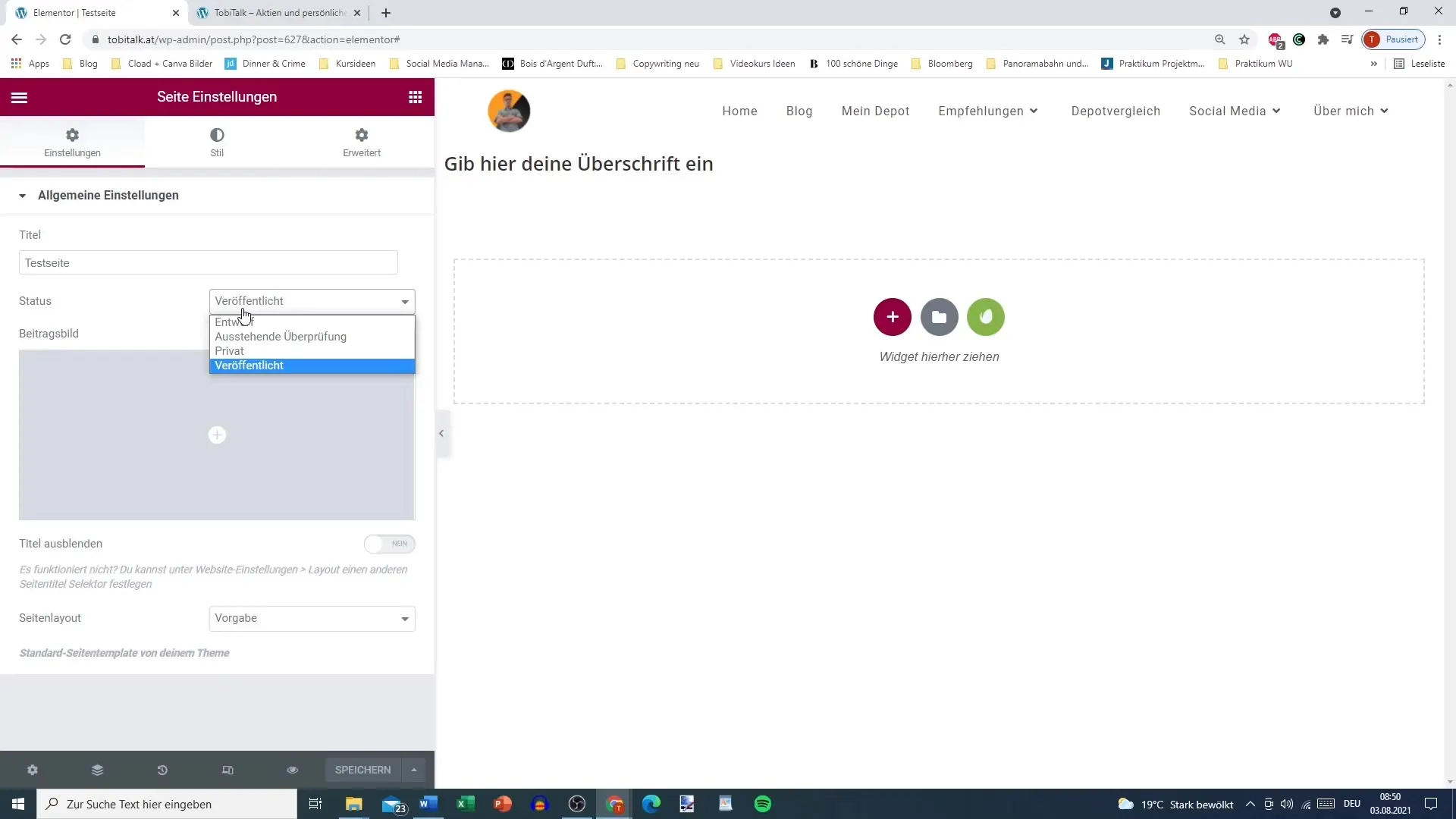Open Microsoft Edge from the taskbar
1456x819 pixels.
[x=651, y=804]
